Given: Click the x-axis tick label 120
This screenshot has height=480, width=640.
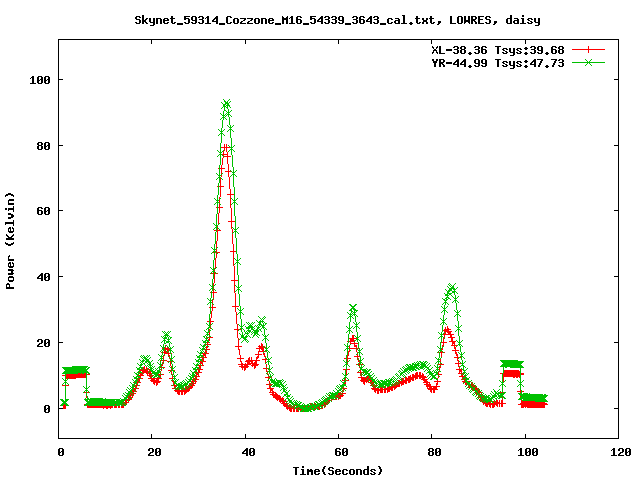Looking at the screenshot, I should tap(621, 452).
